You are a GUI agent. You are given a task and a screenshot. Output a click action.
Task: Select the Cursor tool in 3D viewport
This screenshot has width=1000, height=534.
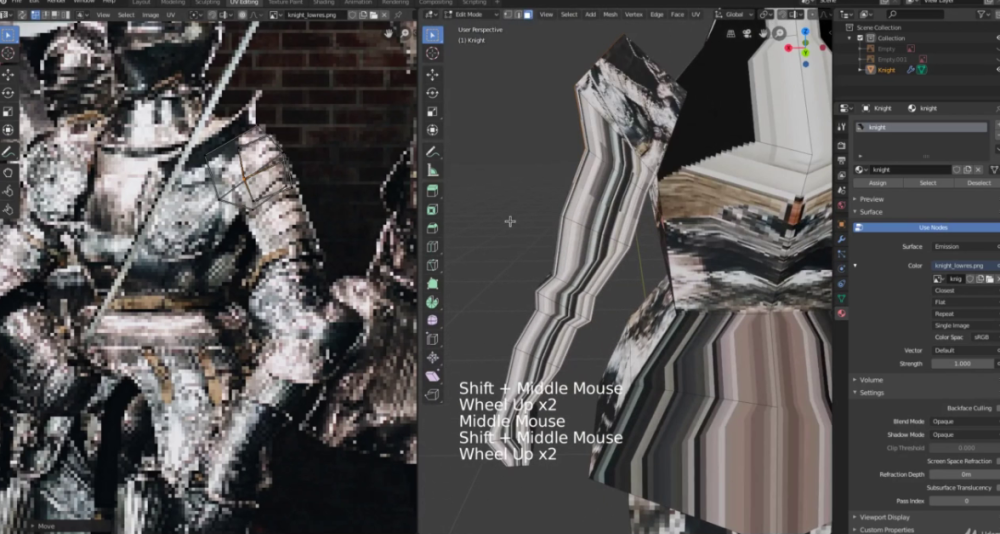click(x=432, y=54)
